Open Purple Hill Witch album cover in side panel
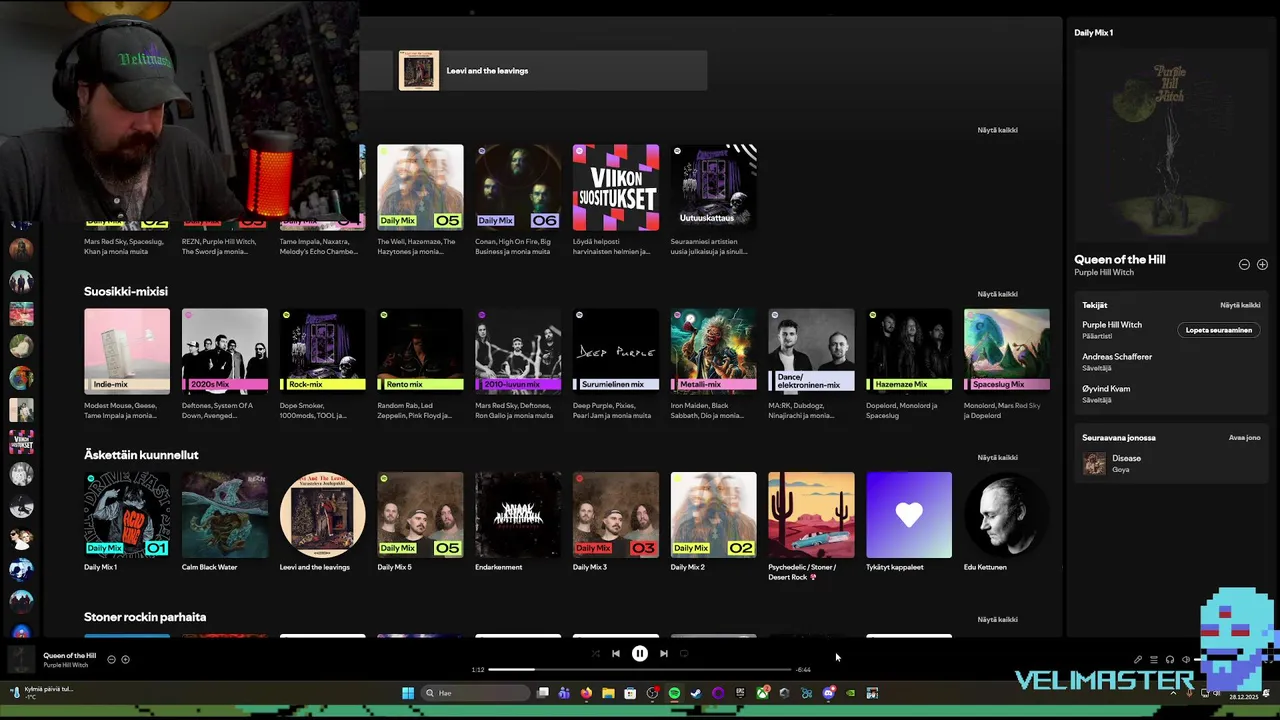Viewport: 1280px width, 720px height. click(1170, 145)
